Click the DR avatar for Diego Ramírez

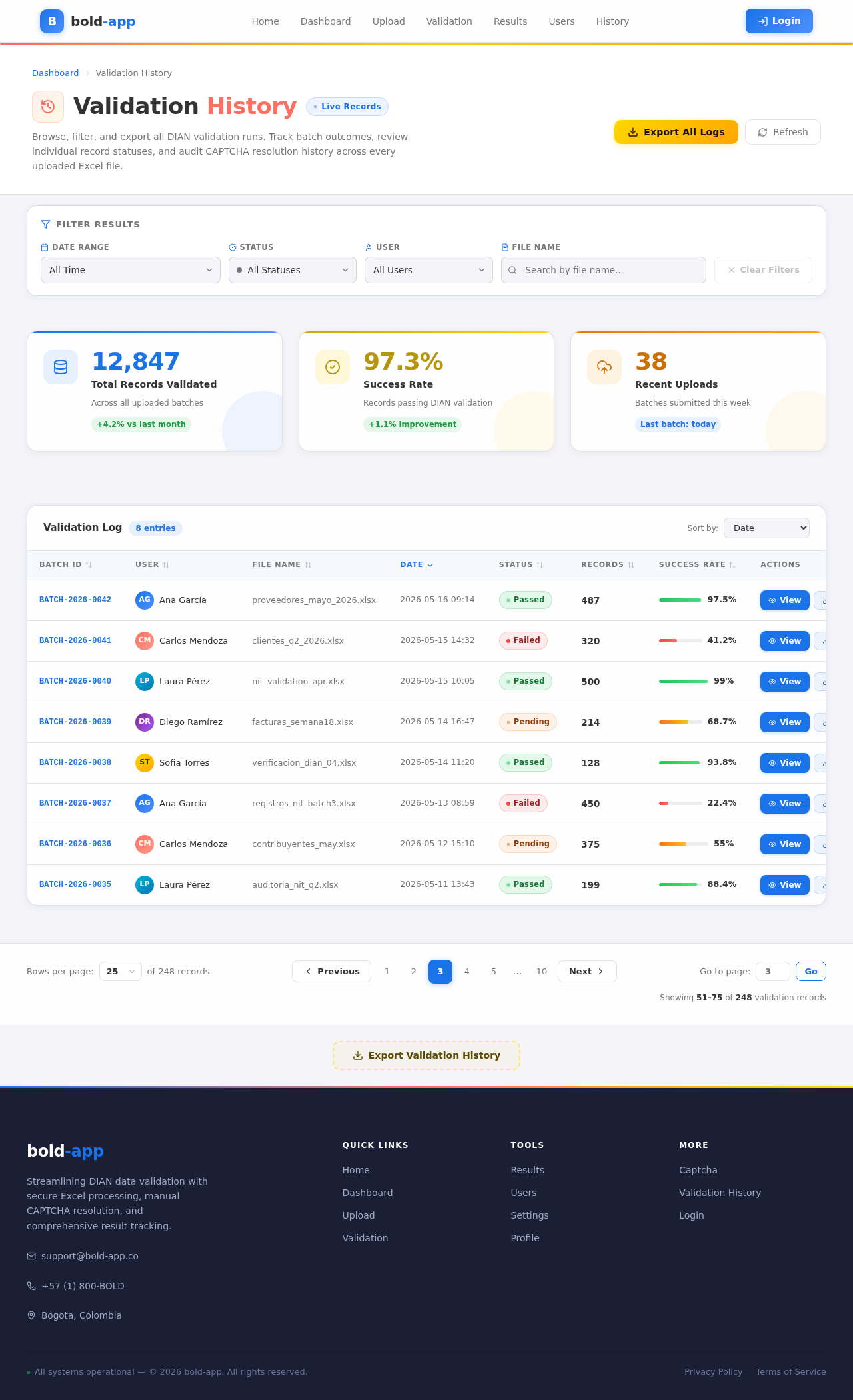pos(145,722)
